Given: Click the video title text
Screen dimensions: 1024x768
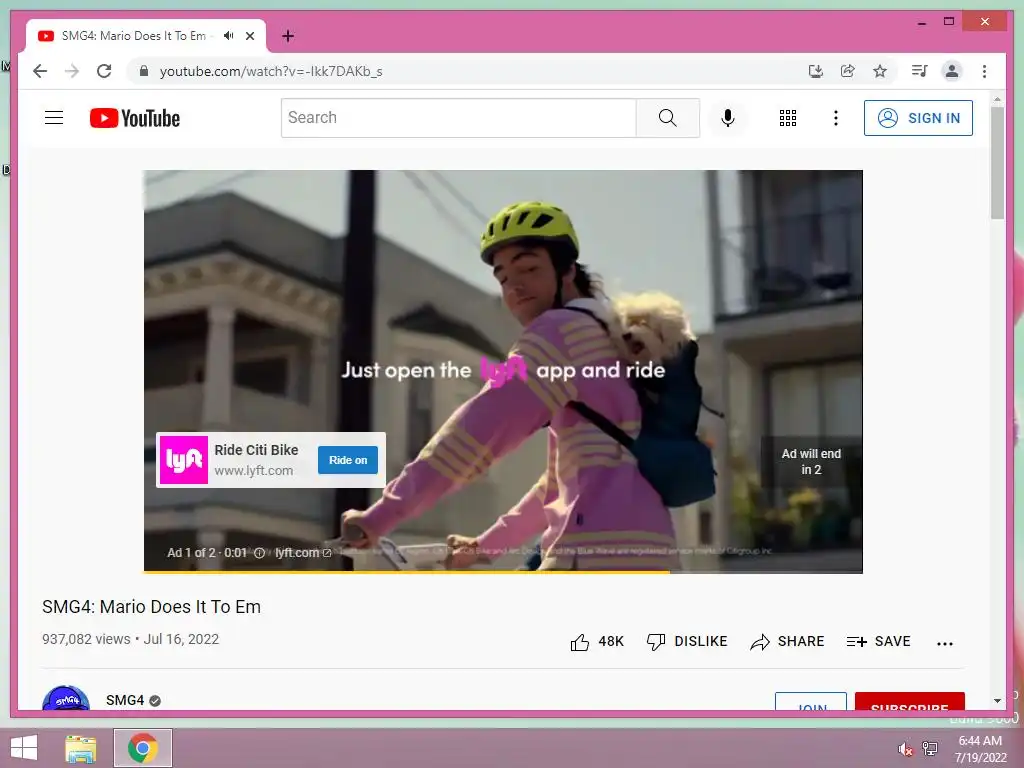Looking at the screenshot, I should click(x=152, y=607).
